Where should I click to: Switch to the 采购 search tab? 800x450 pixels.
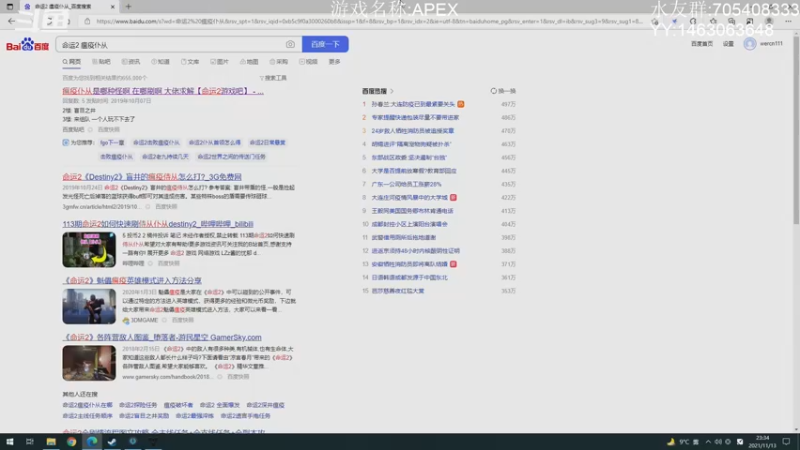pos(279,62)
